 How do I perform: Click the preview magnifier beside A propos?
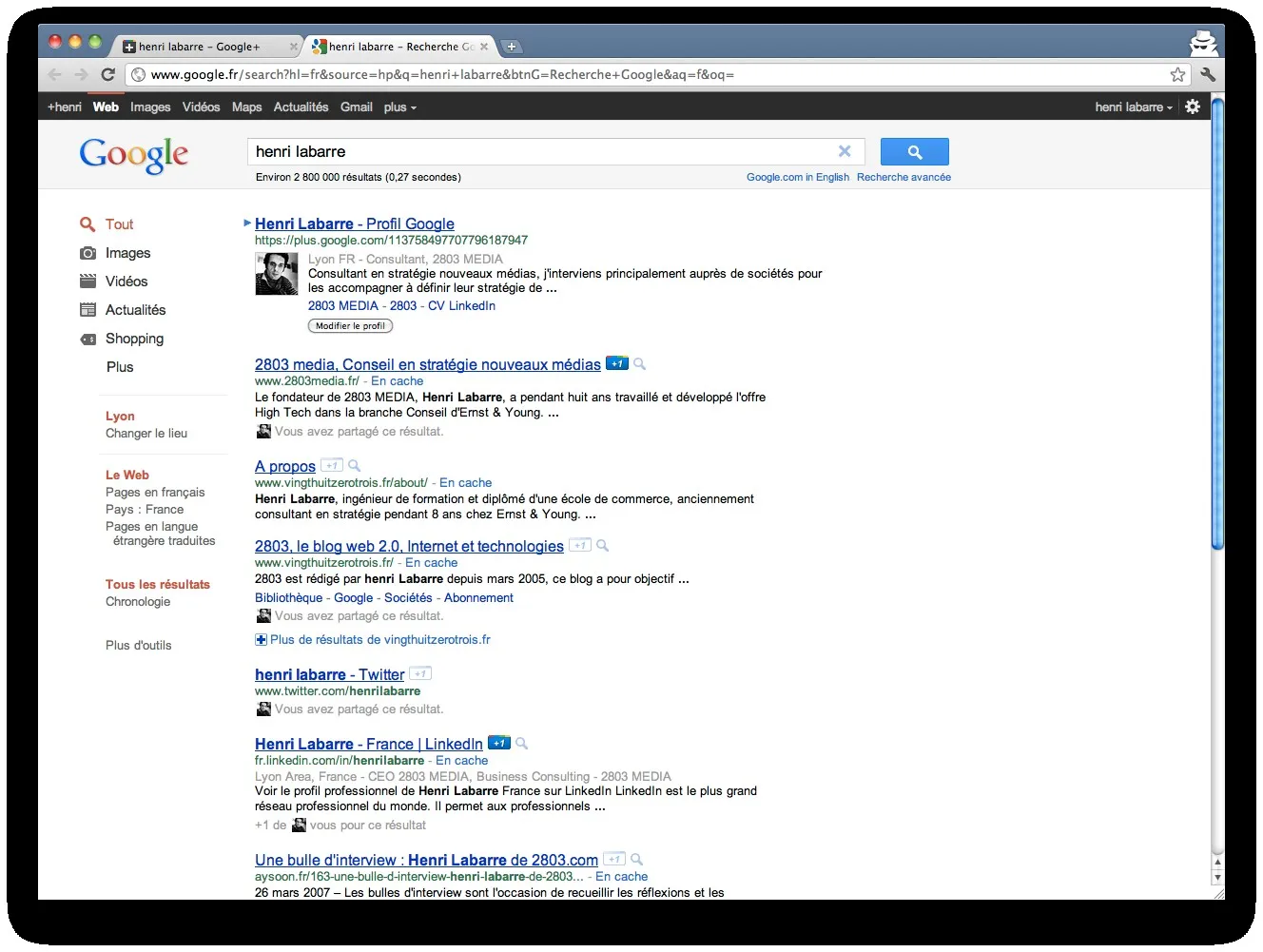(x=355, y=466)
